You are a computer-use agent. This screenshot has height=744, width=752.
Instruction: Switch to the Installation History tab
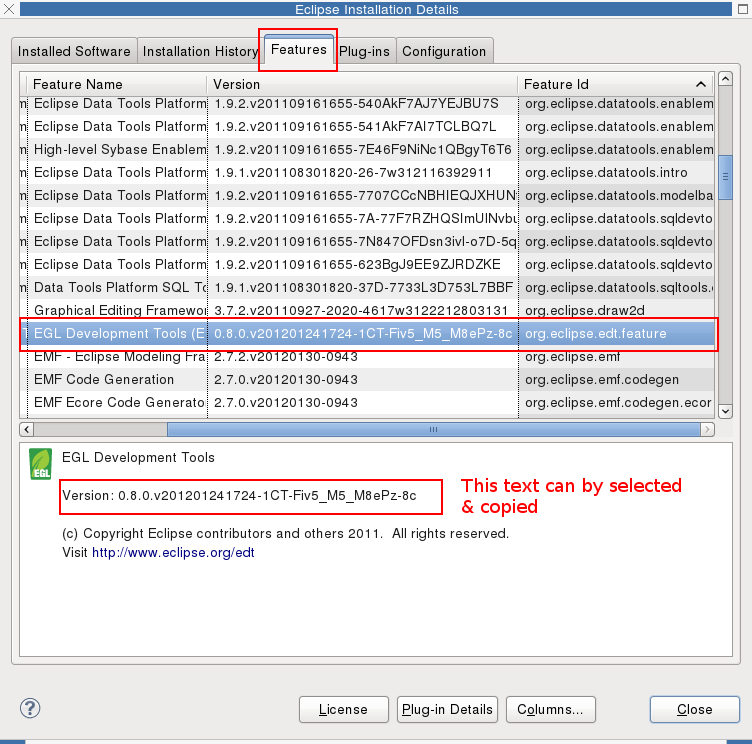tap(200, 51)
